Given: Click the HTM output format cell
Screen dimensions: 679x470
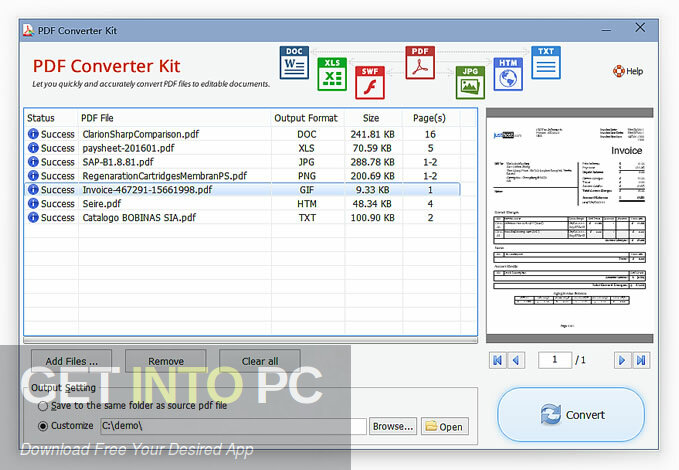Looking at the screenshot, I should 307,204.
